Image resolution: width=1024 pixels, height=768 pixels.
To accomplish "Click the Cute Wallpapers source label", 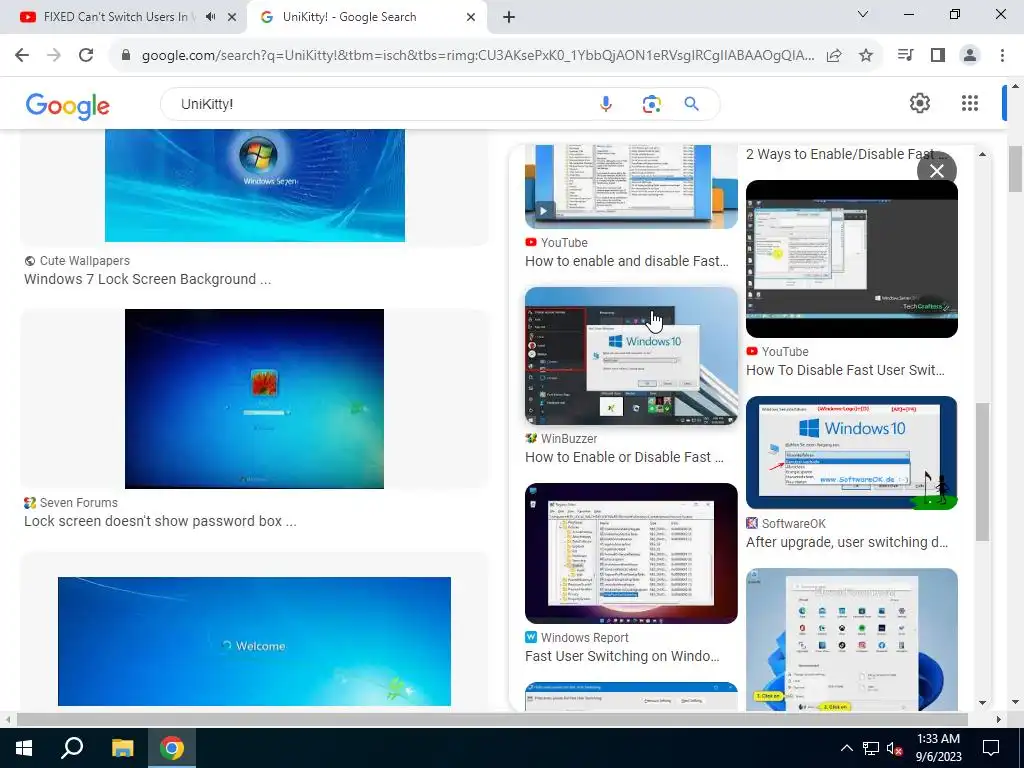I will tap(85, 261).
